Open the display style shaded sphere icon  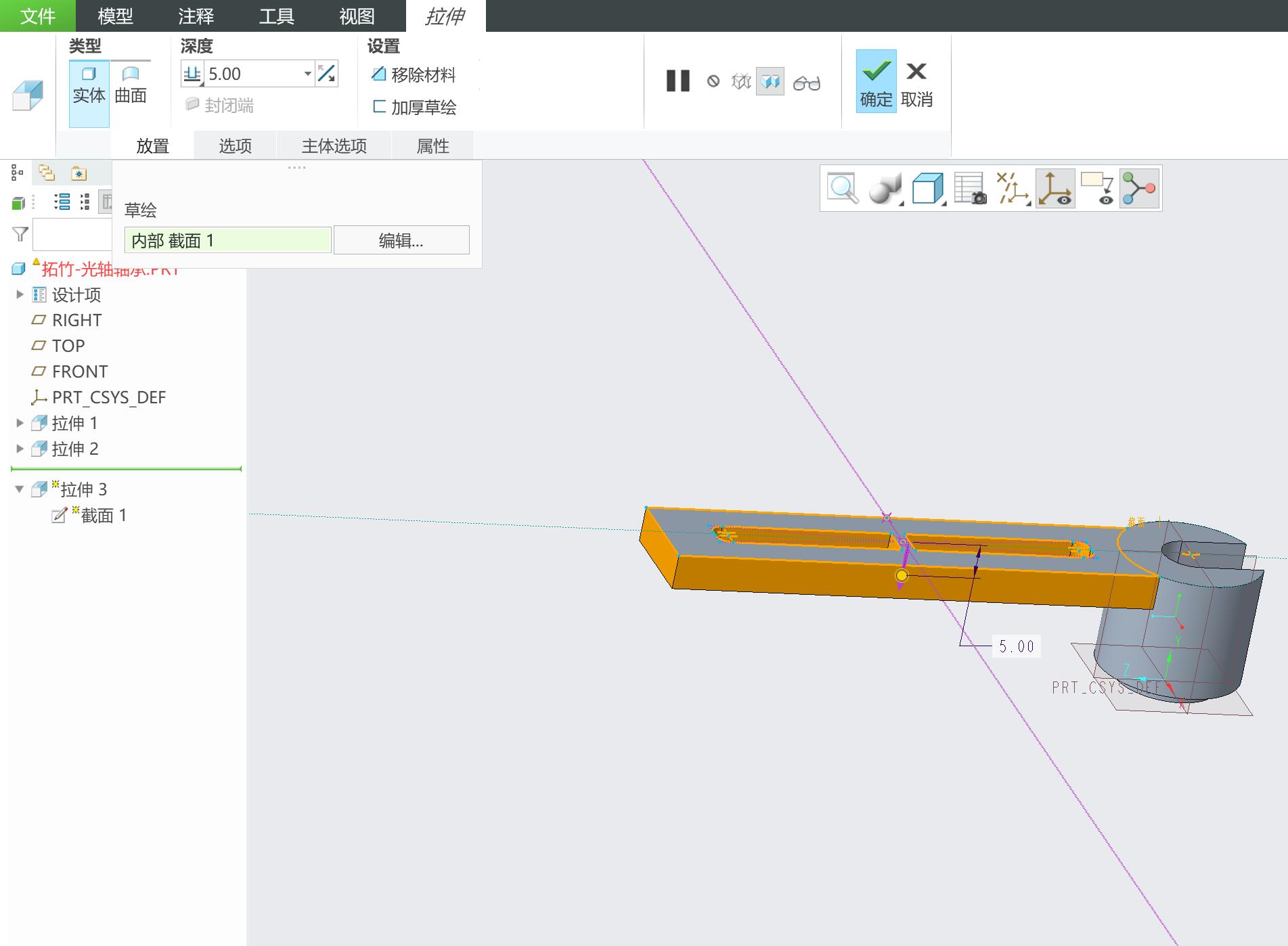[x=886, y=189]
